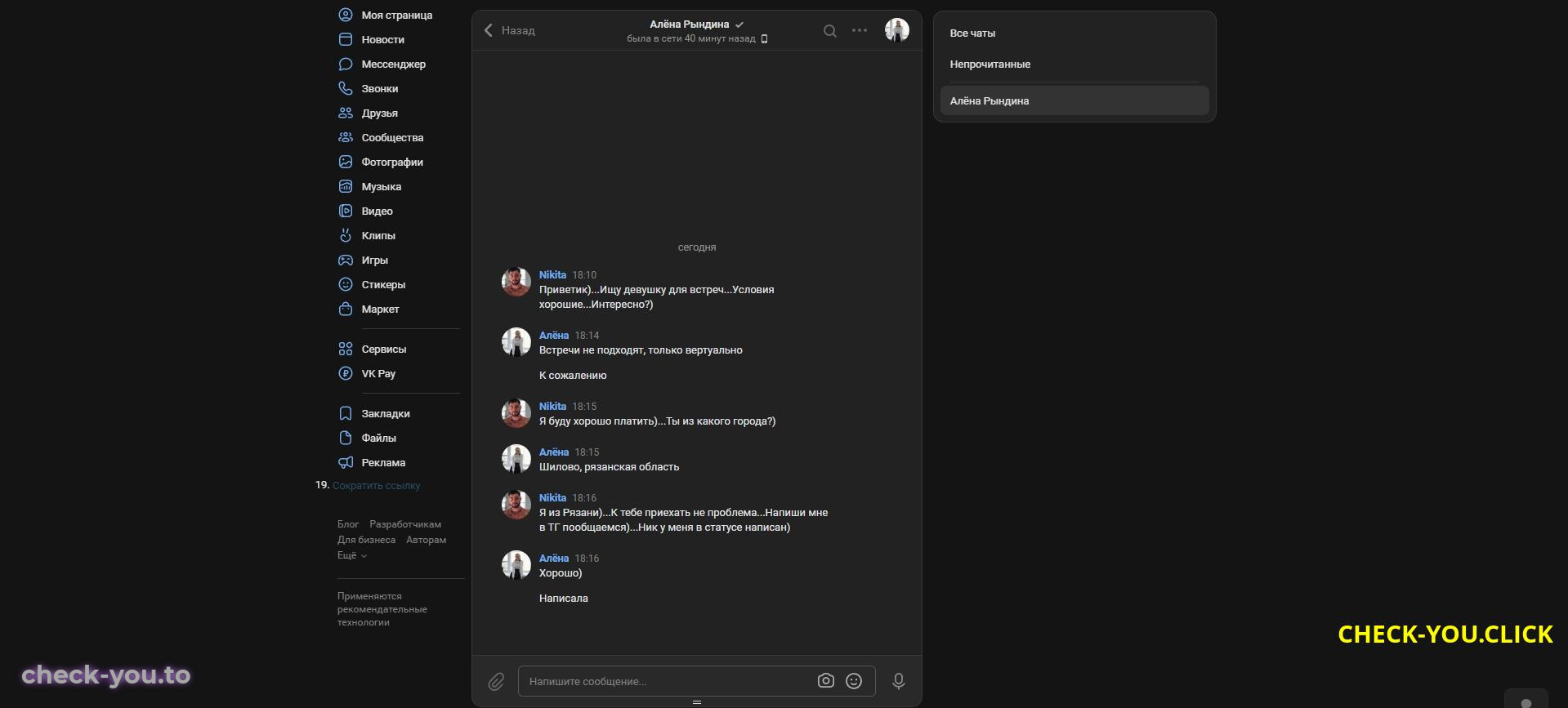Image resolution: width=1568 pixels, height=708 pixels.
Task: Open the Друзья people icon
Action: point(346,113)
